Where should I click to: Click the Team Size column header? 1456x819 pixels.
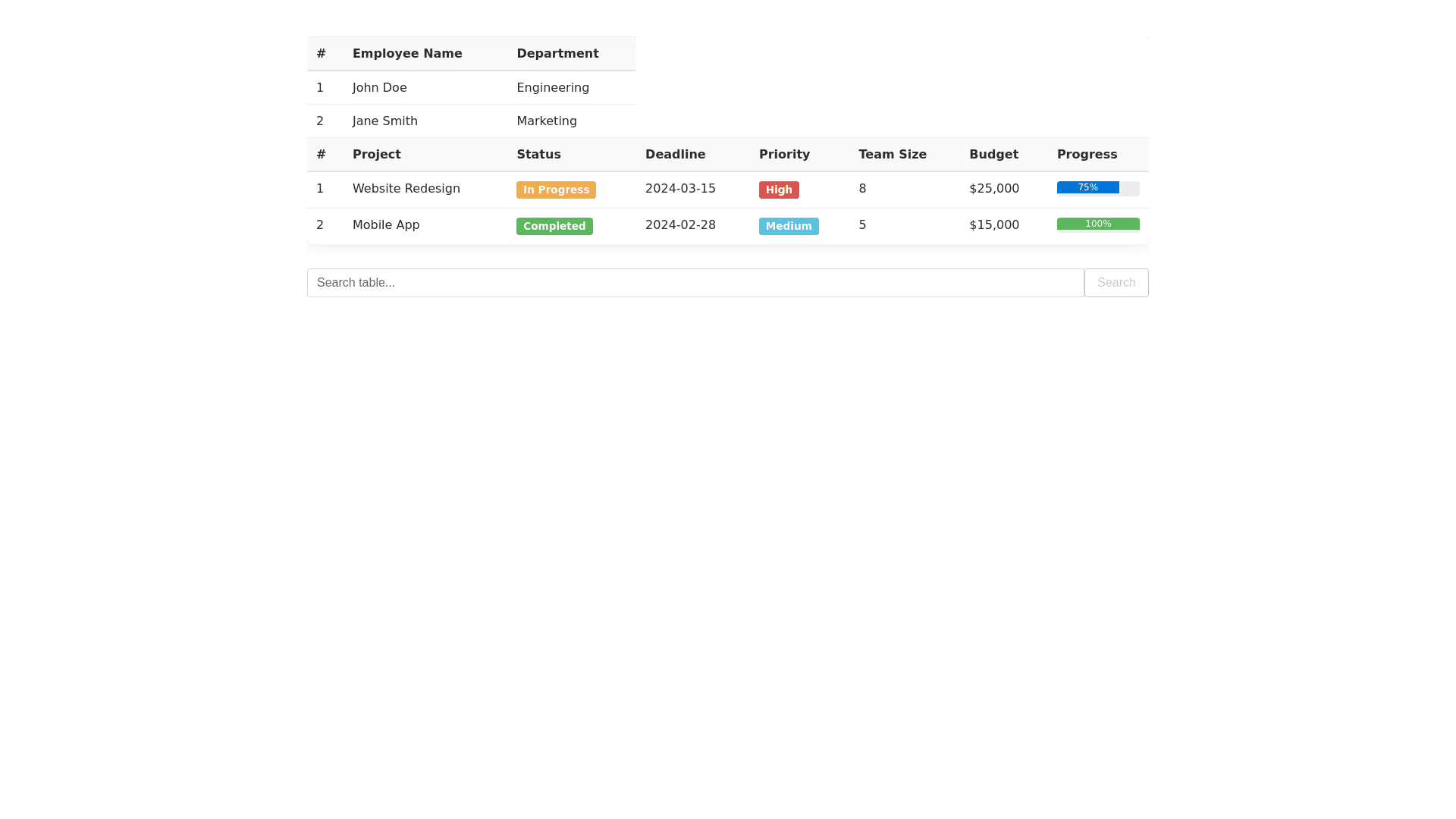tap(892, 155)
